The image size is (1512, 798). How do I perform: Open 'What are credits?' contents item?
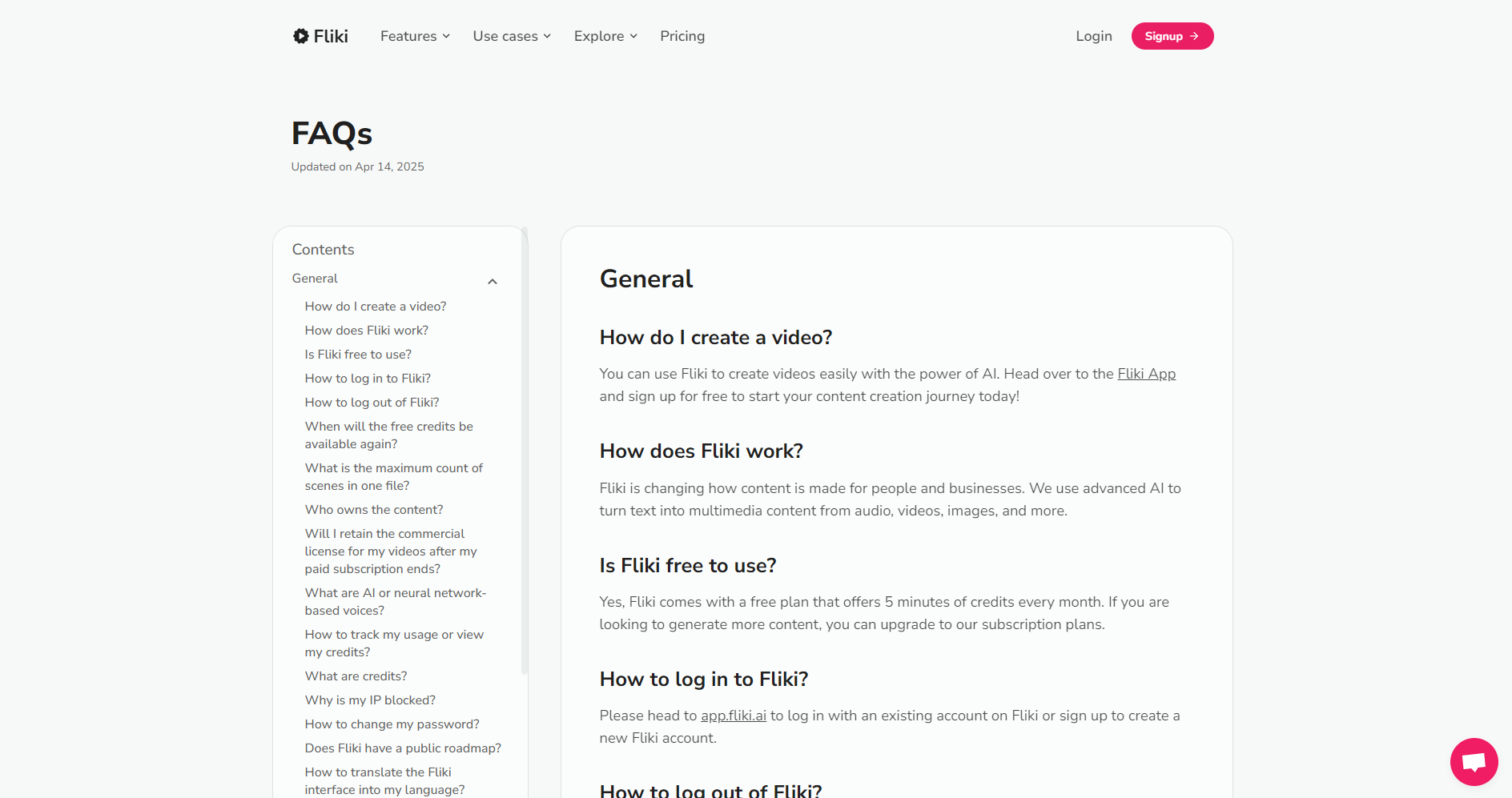pos(356,676)
